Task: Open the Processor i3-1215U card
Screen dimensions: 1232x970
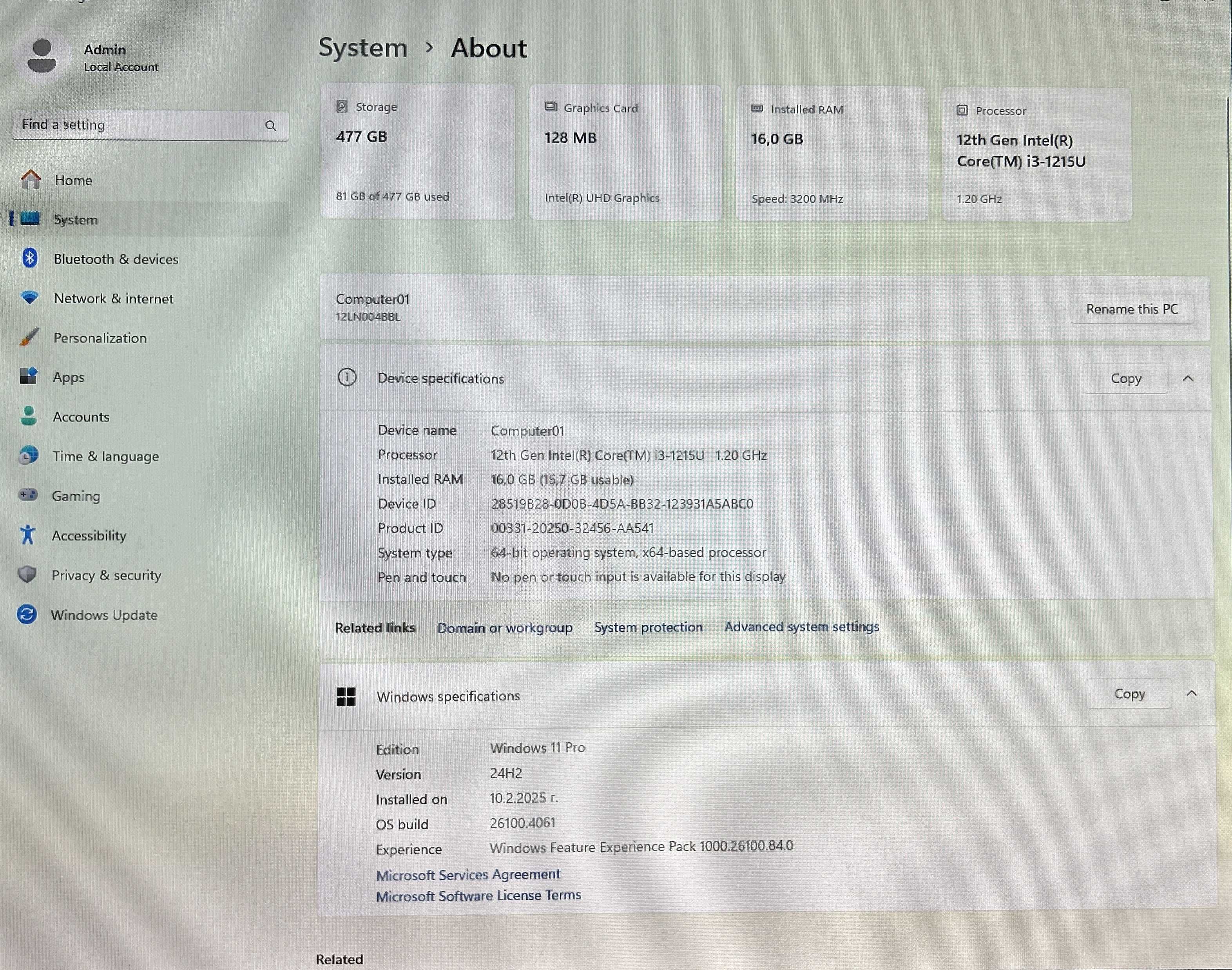Action: [x=1037, y=154]
